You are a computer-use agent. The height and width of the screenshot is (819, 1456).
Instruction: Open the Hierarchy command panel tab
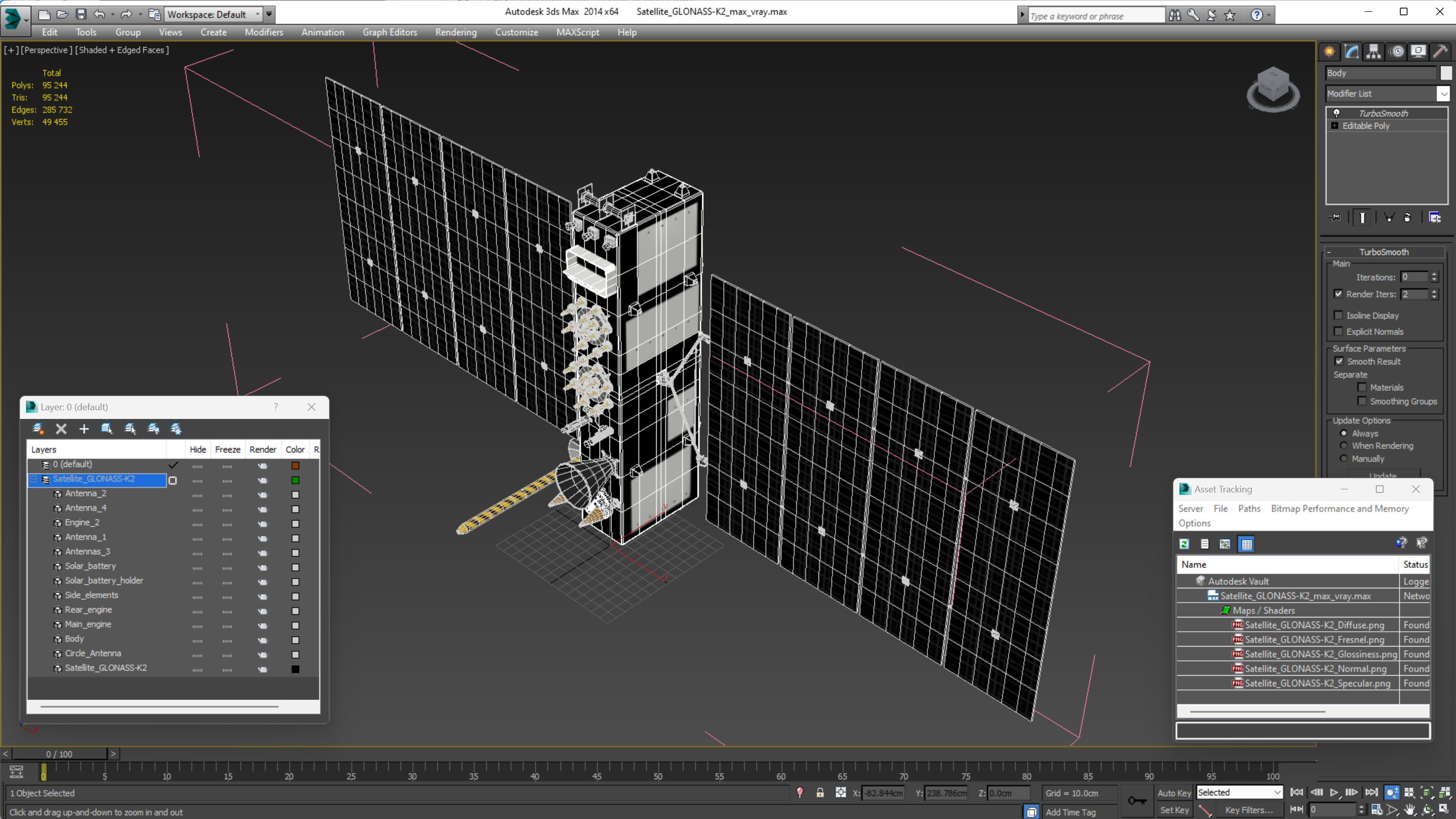[1373, 52]
